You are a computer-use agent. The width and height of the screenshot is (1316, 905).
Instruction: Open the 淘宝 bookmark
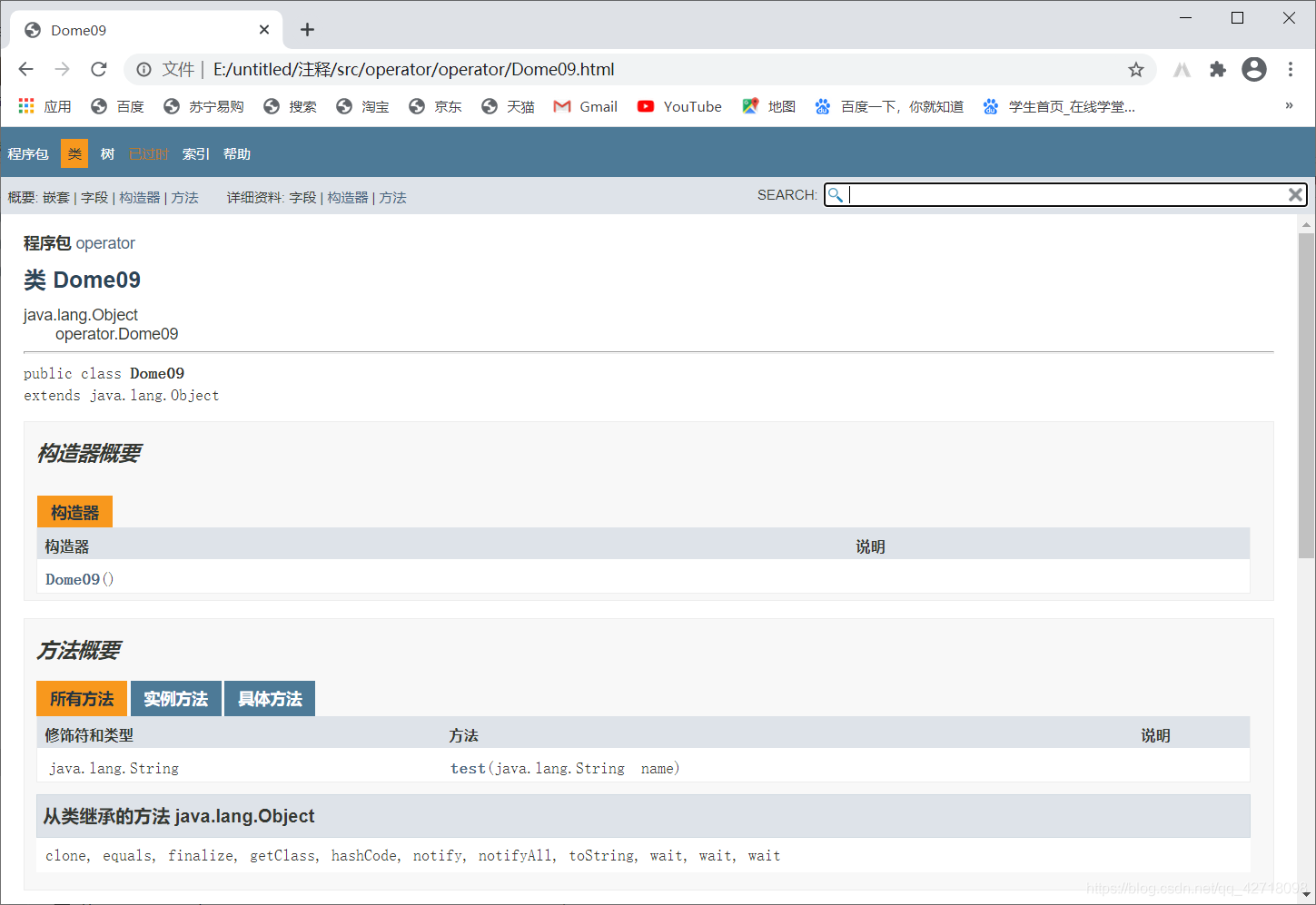pos(362,106)
